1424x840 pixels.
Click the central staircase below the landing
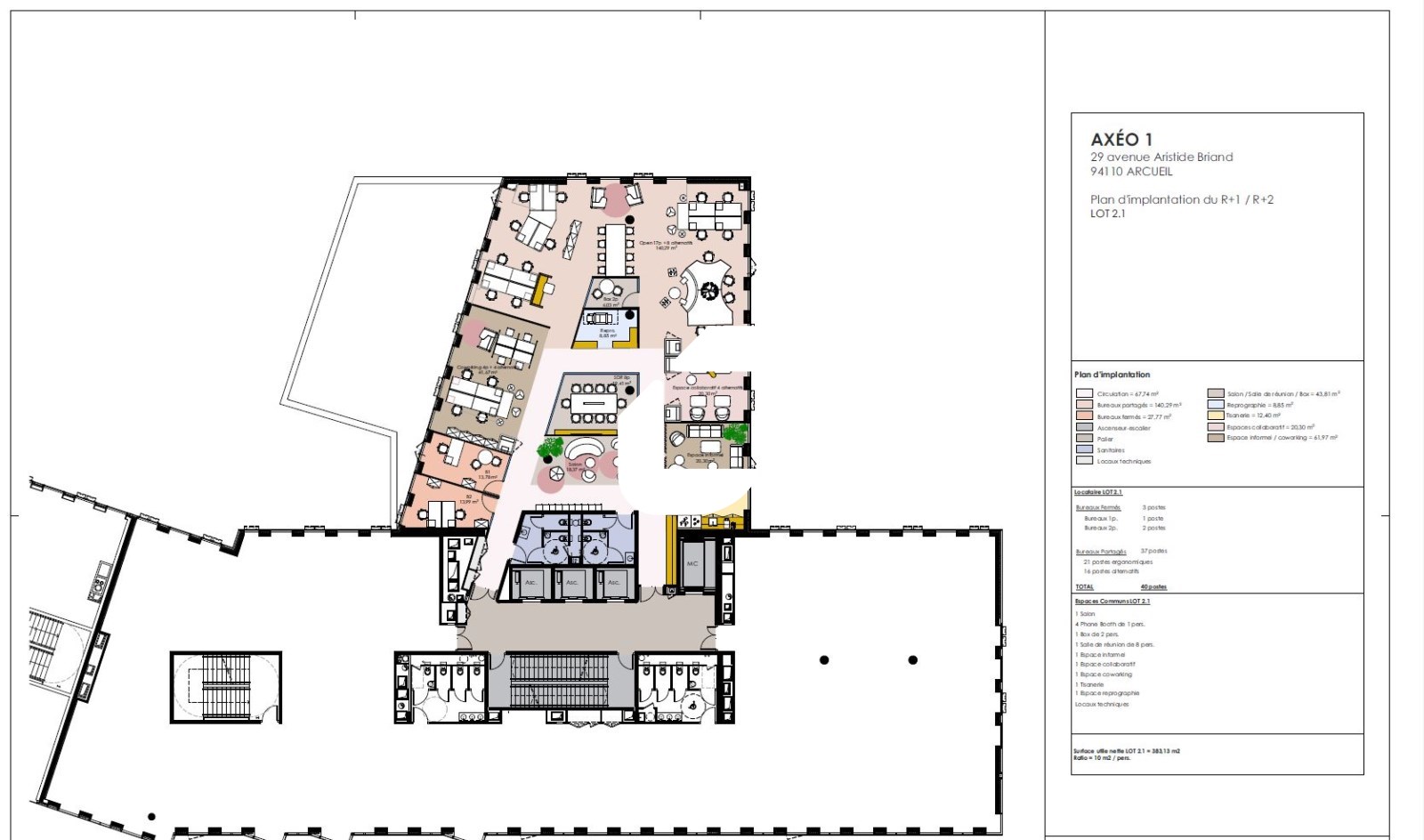(559, 680)
